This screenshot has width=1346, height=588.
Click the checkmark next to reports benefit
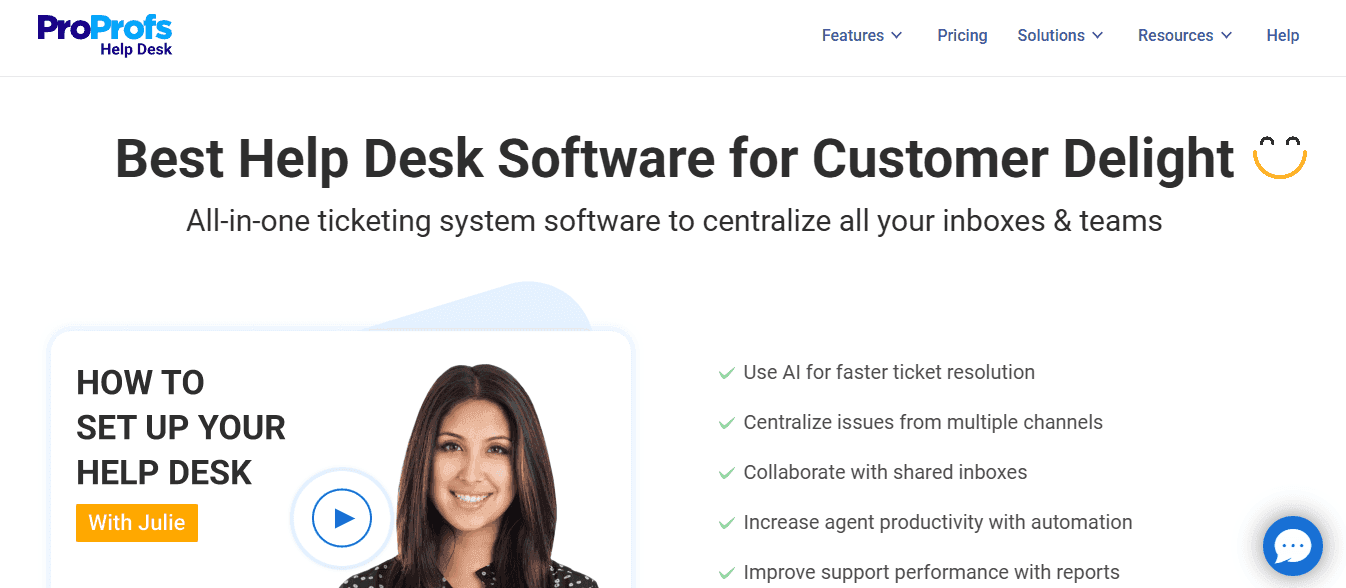coord(725,571)
